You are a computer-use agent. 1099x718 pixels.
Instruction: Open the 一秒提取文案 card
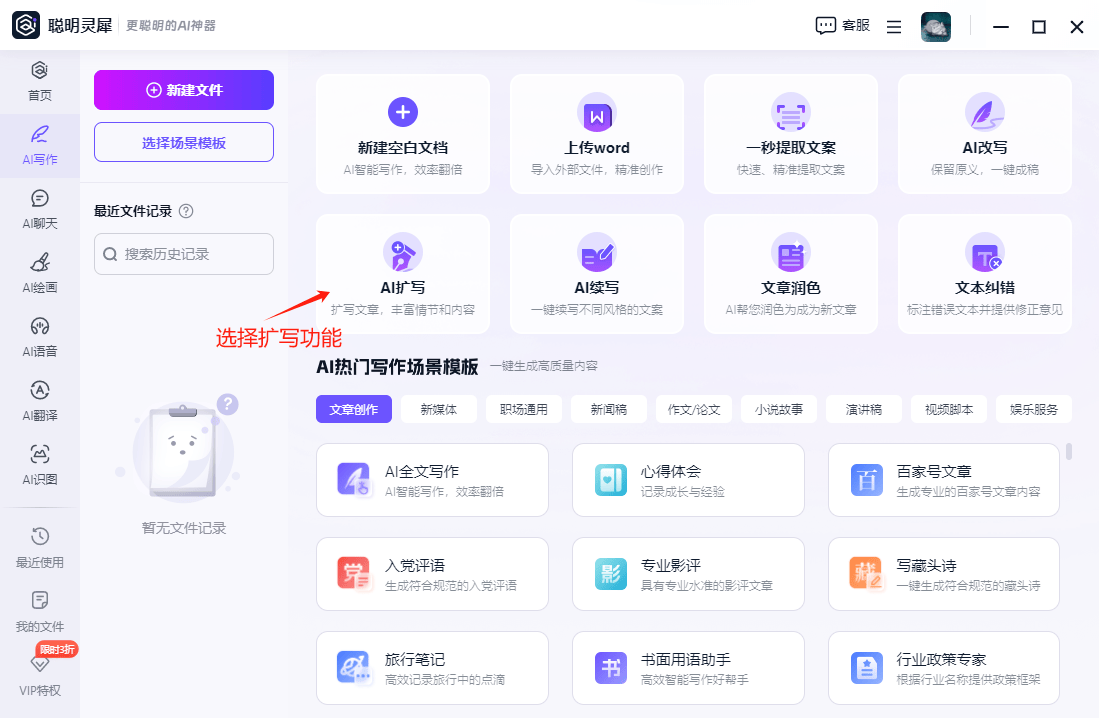pos(791,134)
